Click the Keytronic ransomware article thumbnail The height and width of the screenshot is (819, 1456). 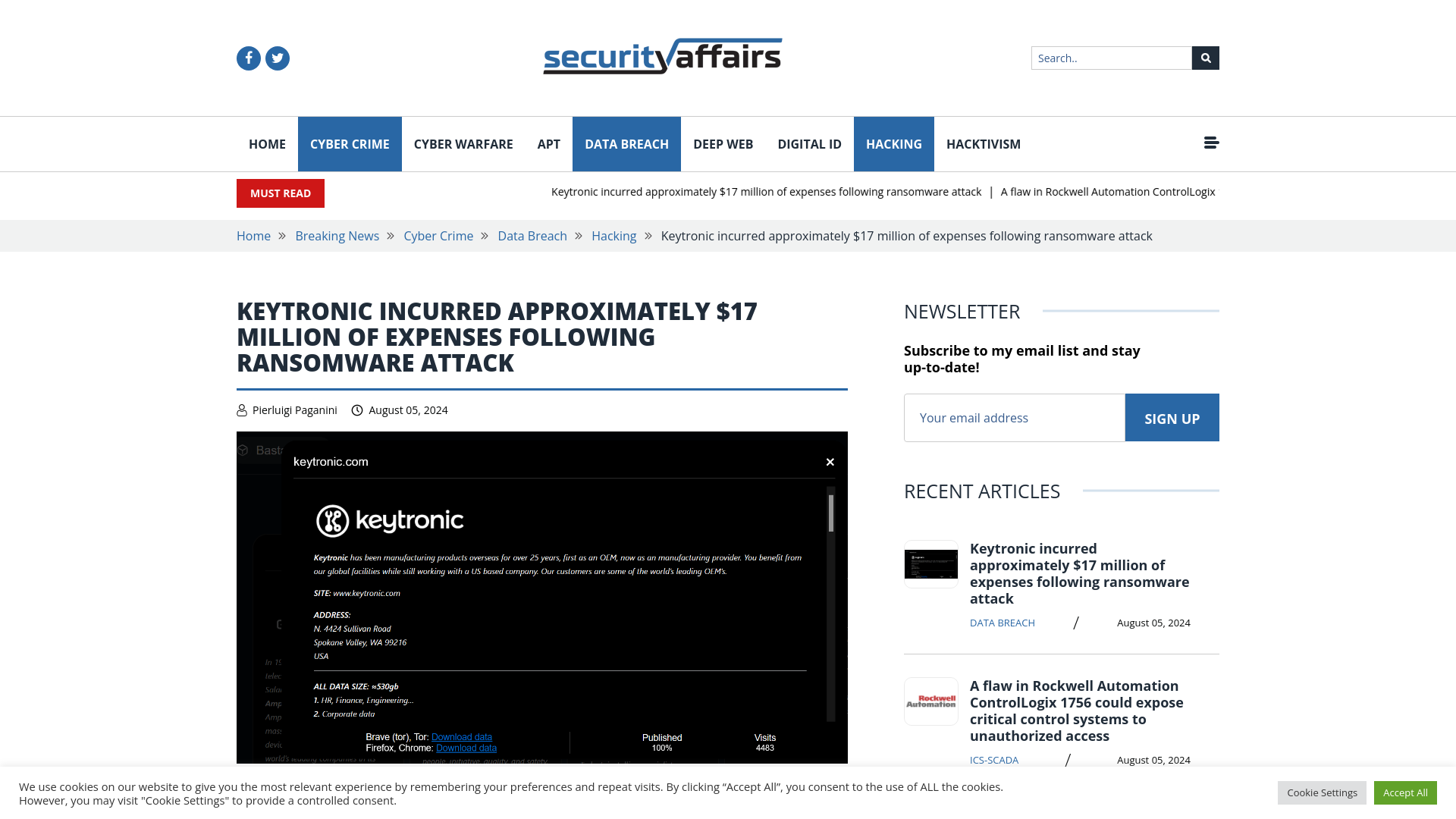931,564
